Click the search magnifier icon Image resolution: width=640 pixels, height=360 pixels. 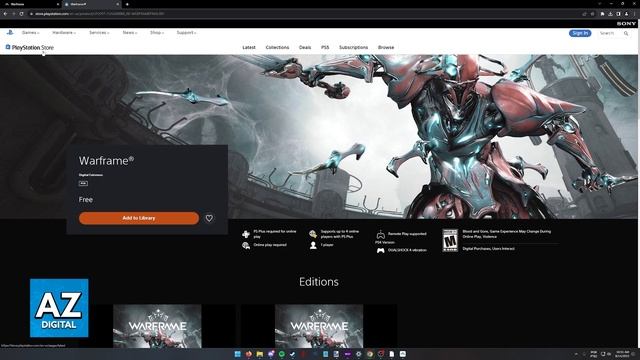tap(626, 33)
